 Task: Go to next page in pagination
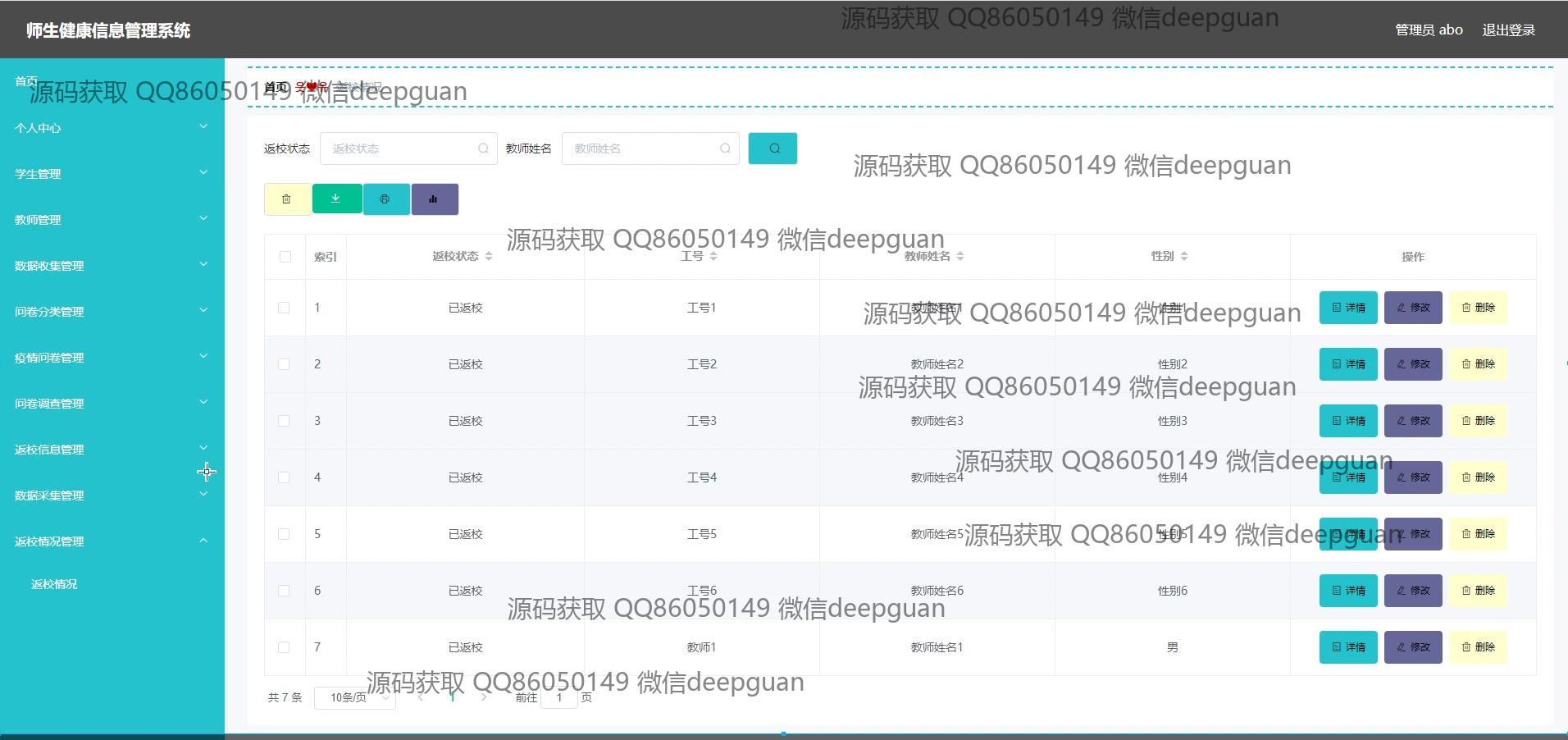coord(484,697)
